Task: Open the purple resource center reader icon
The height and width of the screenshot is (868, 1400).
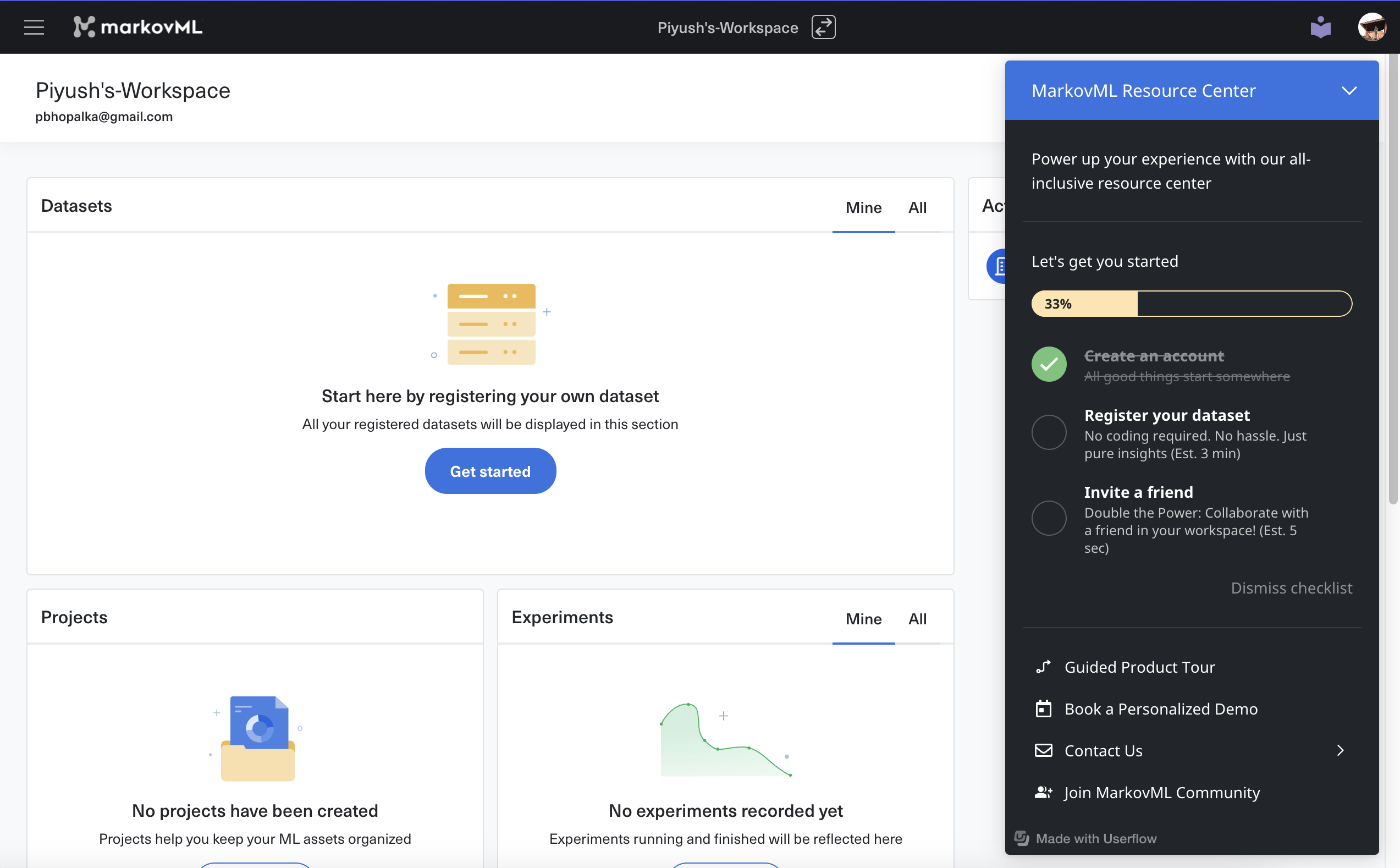Action: [1320, 27]
